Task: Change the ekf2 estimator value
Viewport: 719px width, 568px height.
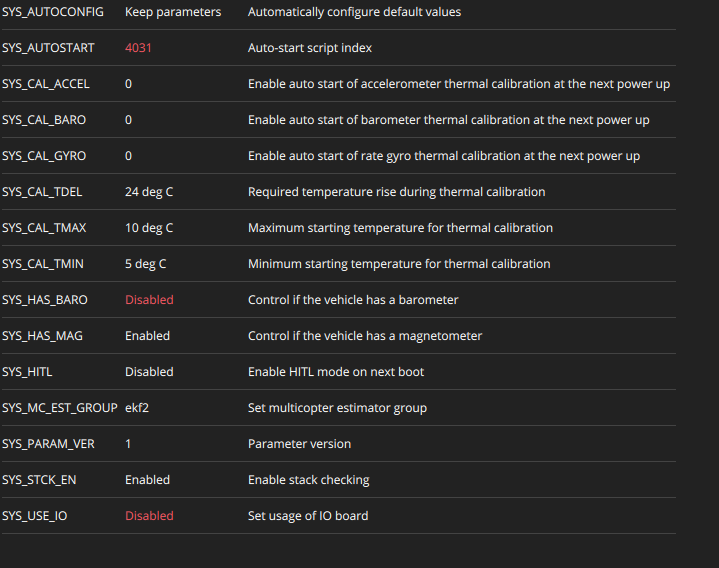Action: coord(137,408)
